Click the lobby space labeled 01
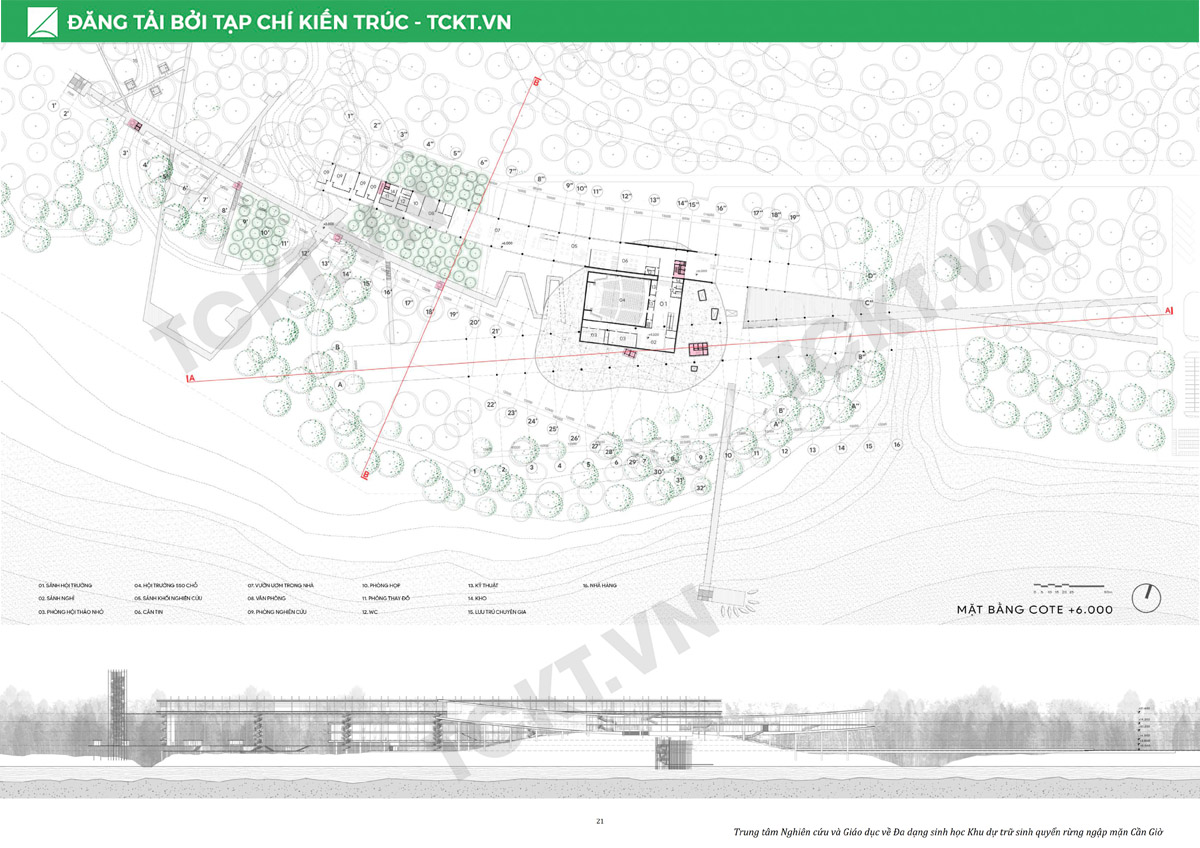The image size is (1200, 848). tap(662, 302)
